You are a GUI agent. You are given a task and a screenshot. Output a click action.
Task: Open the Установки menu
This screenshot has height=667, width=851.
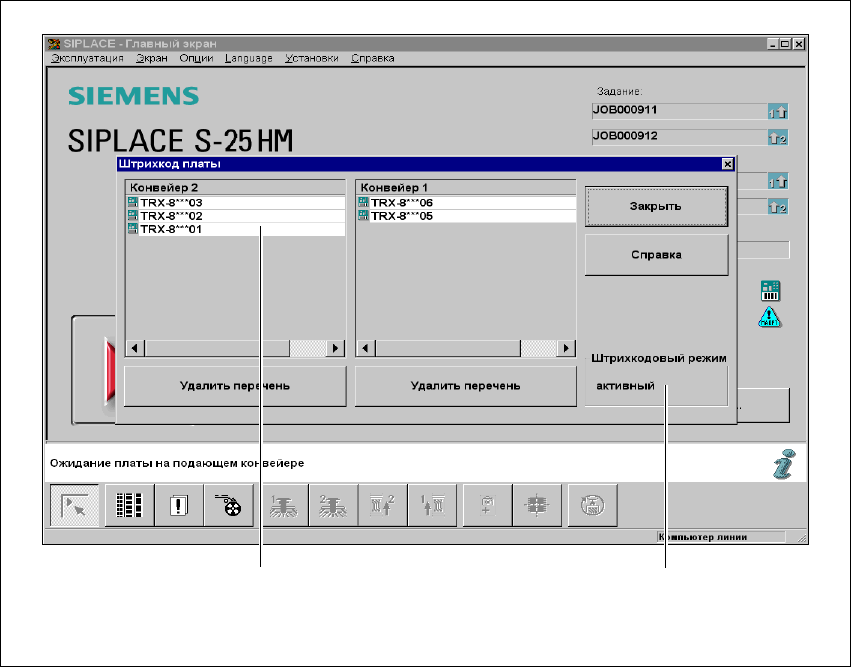click(x=311, y=58)
